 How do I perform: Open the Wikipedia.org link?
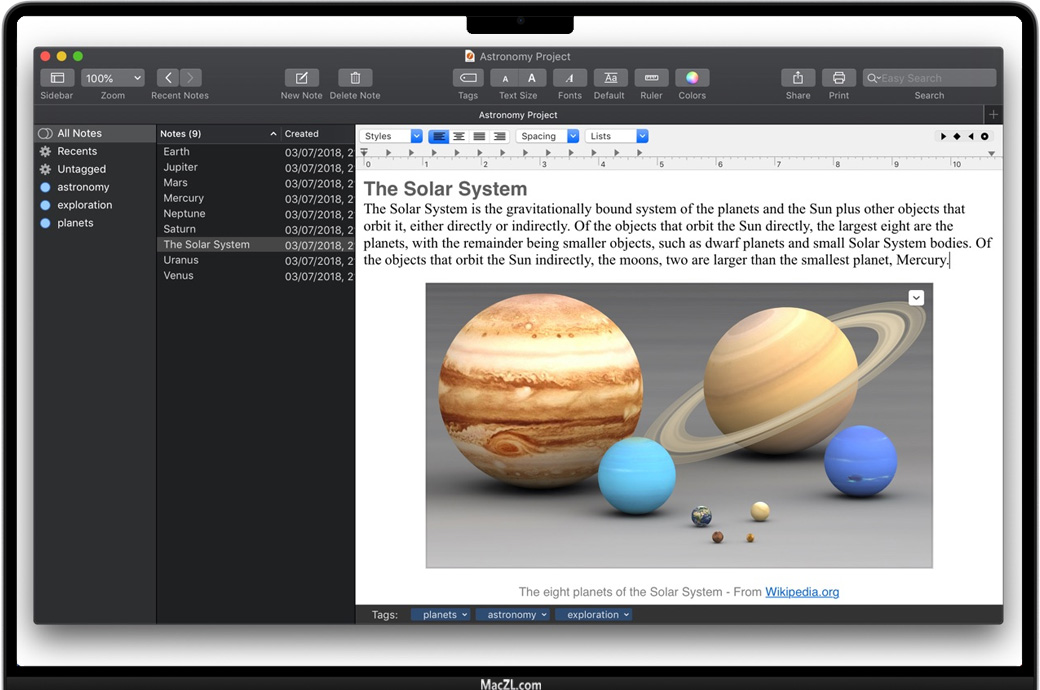tap(802, 592)
